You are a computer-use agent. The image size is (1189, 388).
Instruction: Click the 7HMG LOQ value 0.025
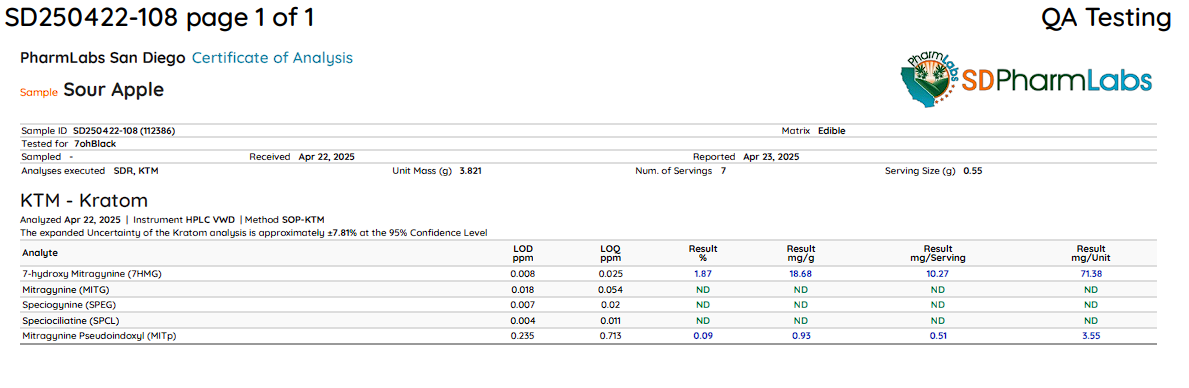(x=610, y=274)
